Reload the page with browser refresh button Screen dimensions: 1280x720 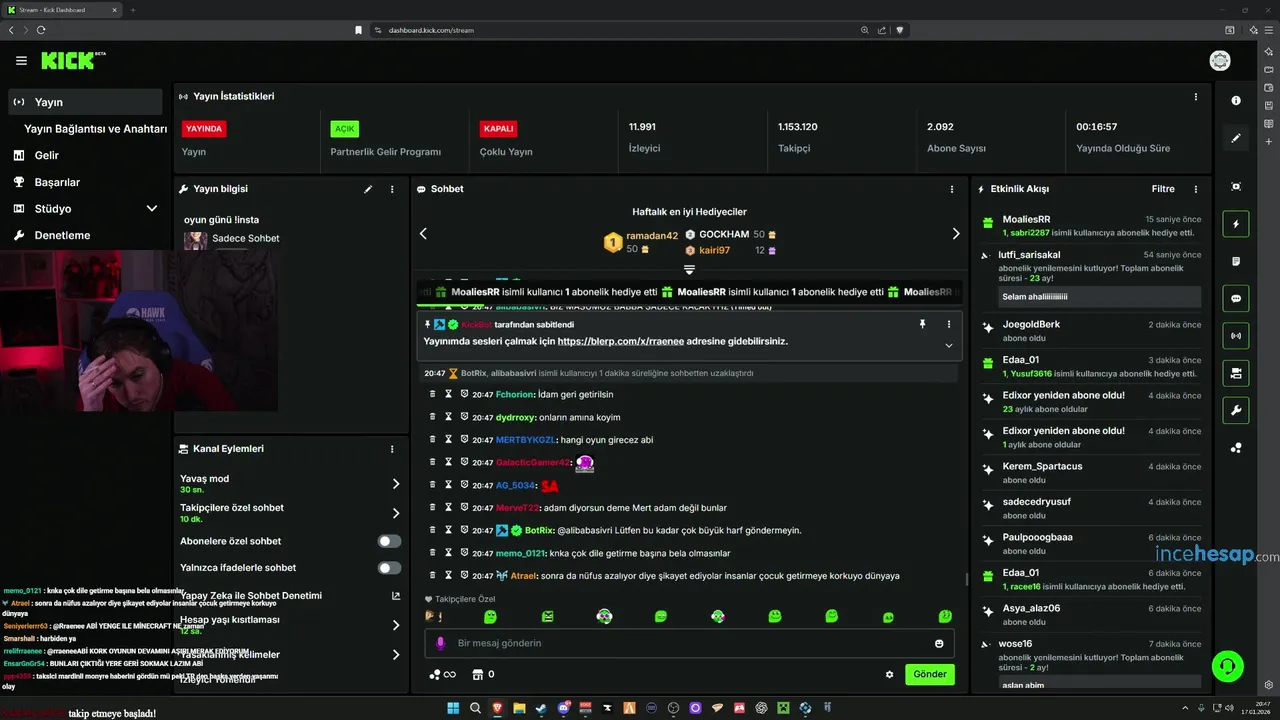(41, 30)
